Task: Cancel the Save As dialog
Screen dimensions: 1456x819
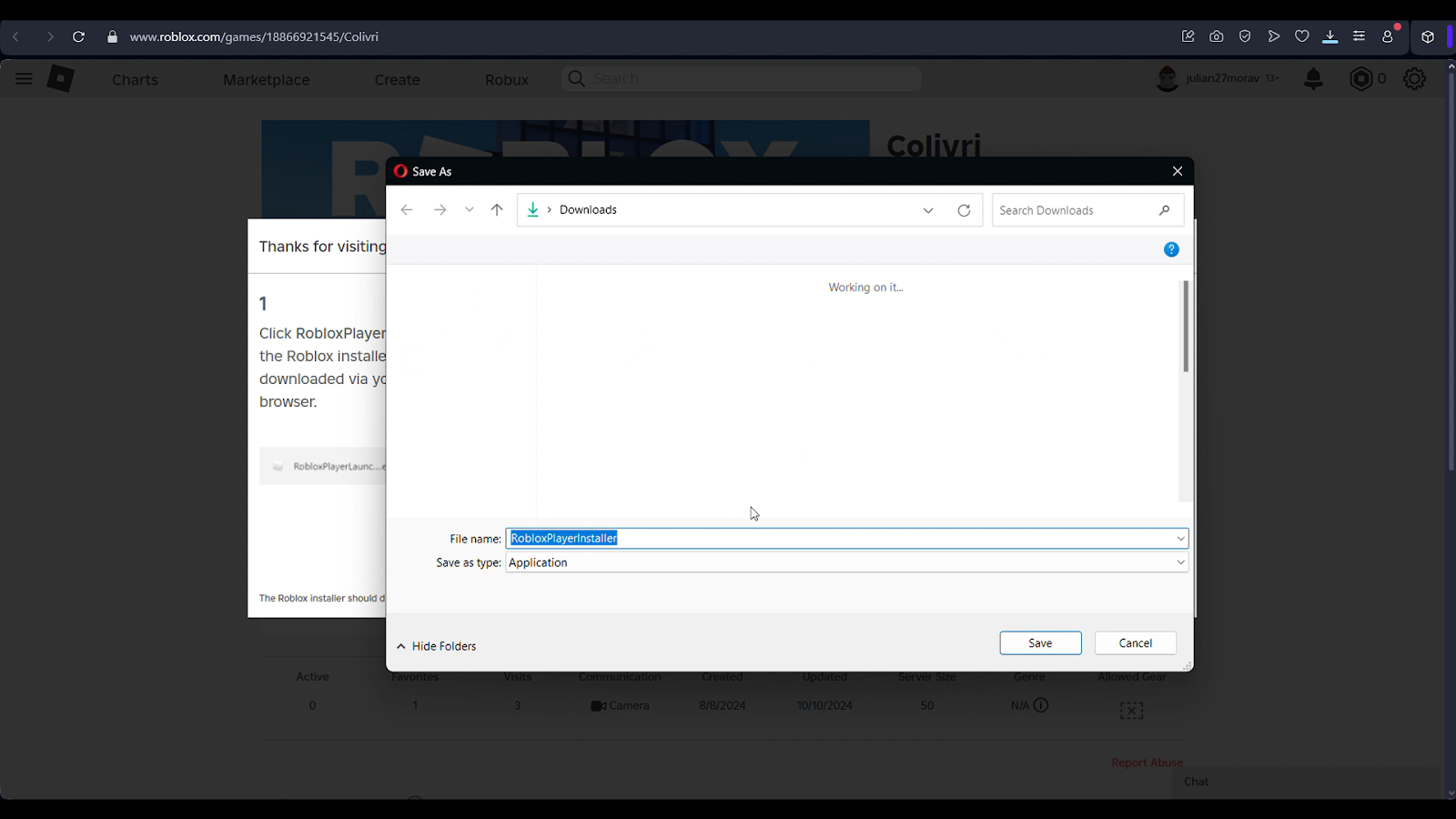Action: [1136, 643]
